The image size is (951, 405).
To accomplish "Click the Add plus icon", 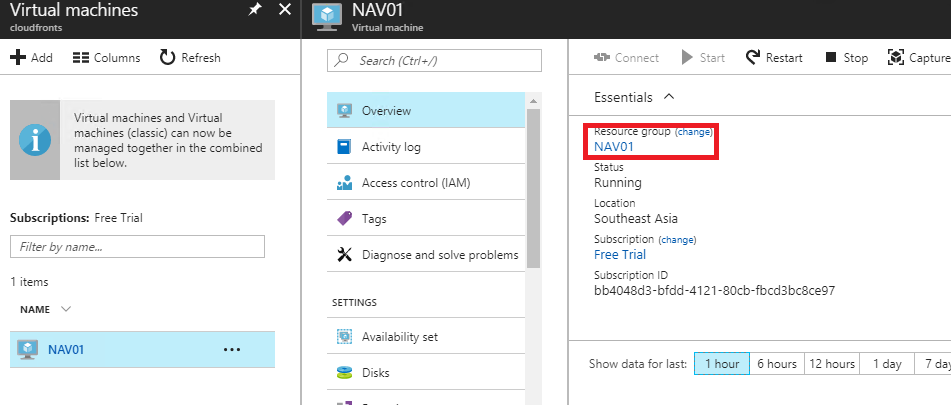I will pos(18,58).
